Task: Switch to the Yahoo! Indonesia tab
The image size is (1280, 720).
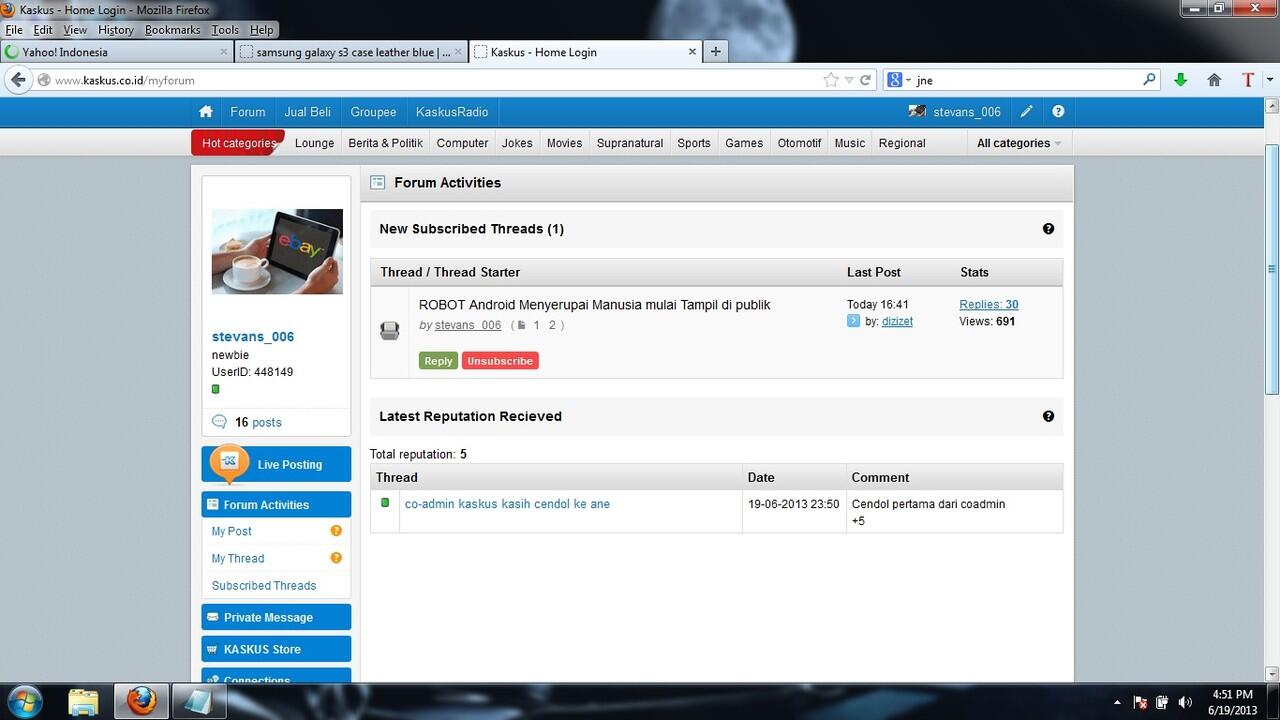Action: pos(117,52)
